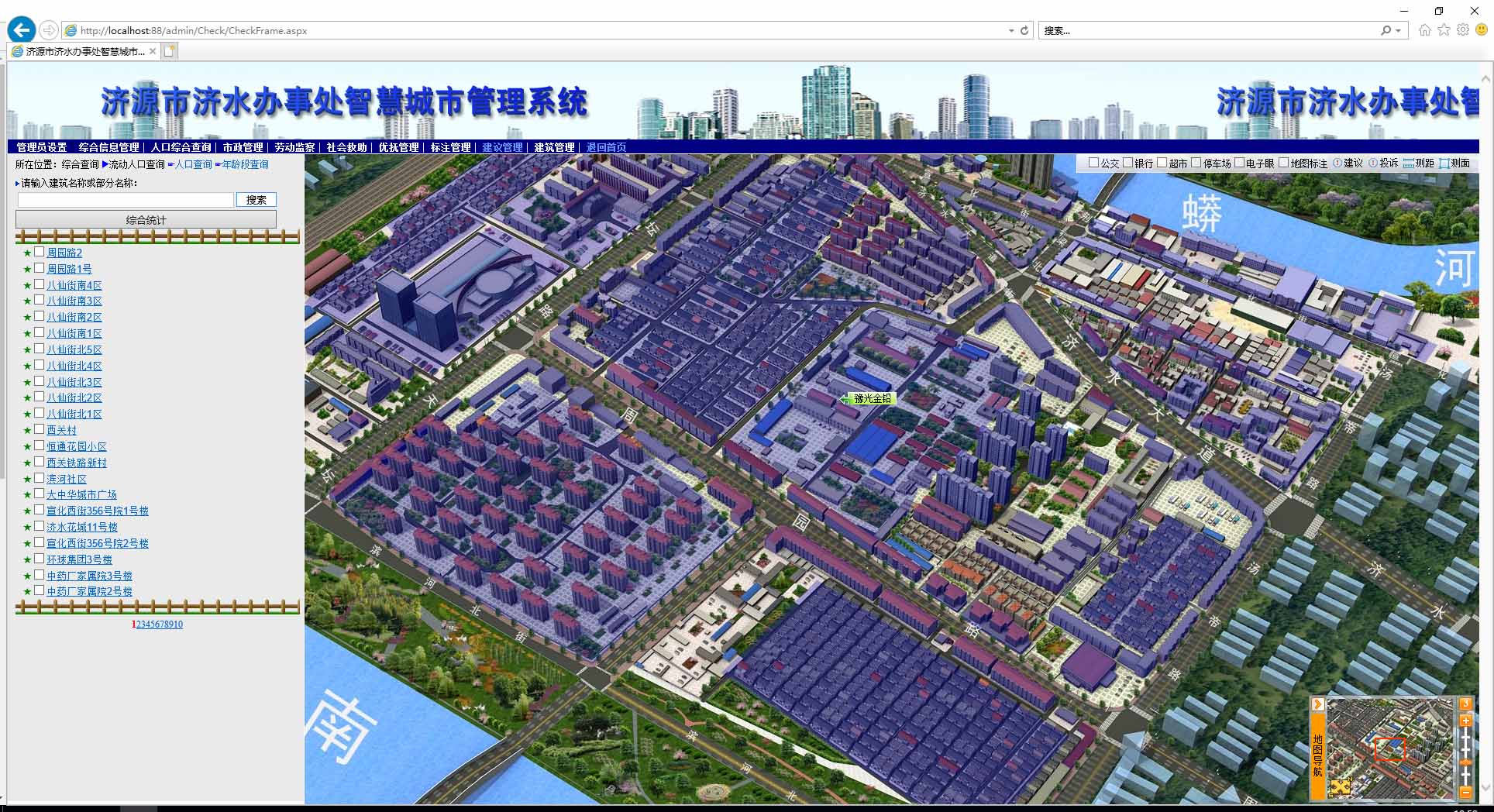Screen dimensions: 1494x812
Task: Toggle the 停车场 parking checkbox
Action: 1196,163
